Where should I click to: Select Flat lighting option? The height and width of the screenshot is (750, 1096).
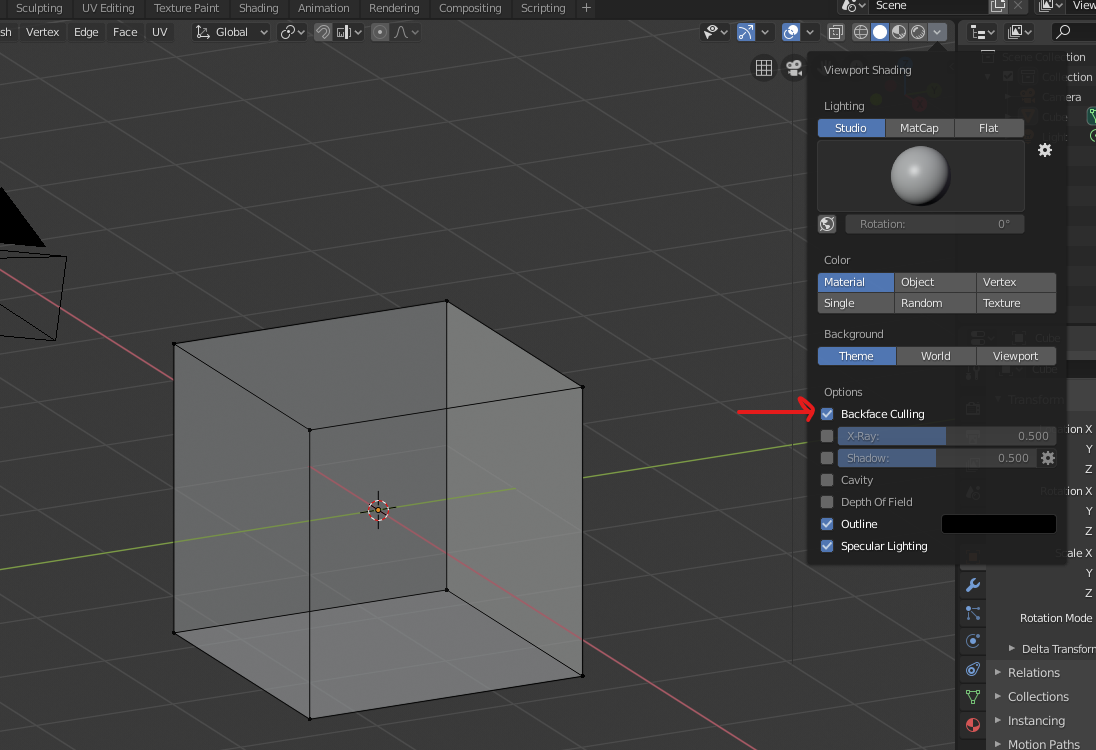coord(989,128)
